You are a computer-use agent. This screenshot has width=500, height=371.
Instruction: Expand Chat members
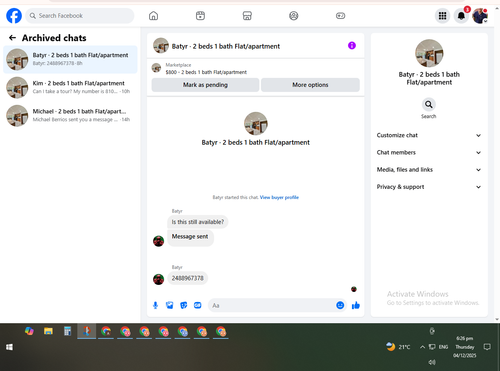coord(429,153)
